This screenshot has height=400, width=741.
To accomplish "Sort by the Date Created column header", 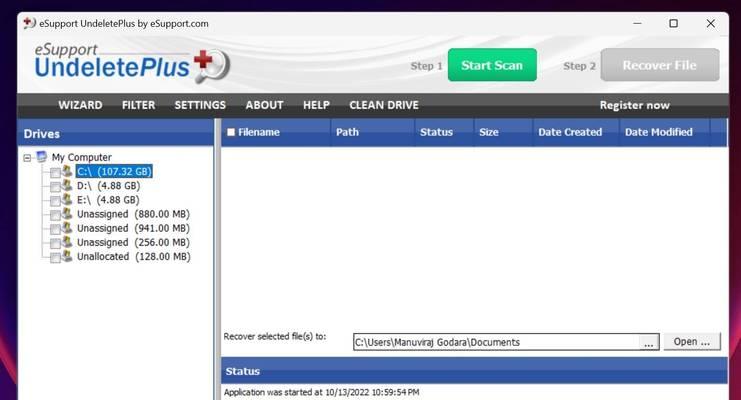I will [576, 132].
